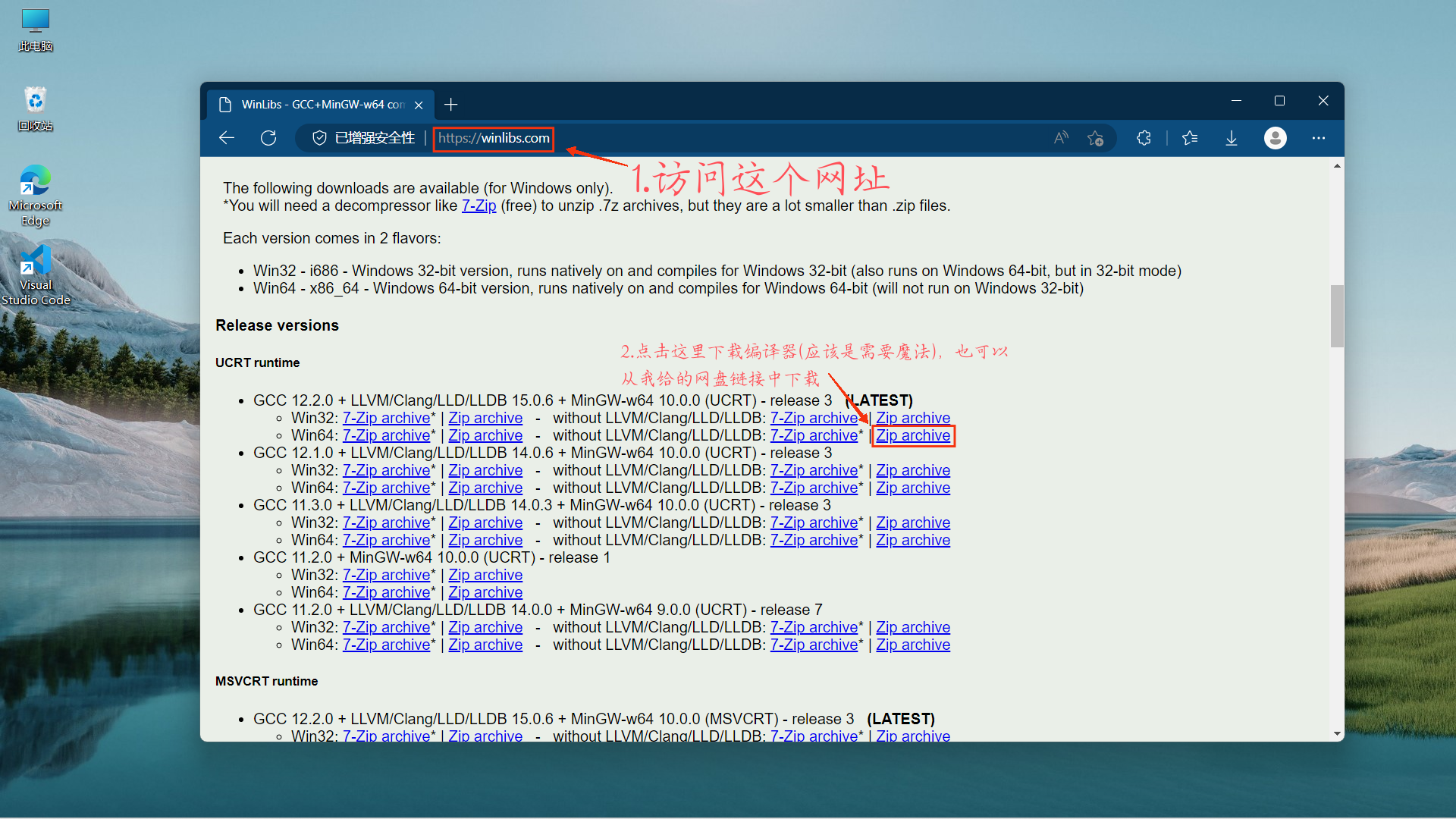1456x819 pixels.
Task: Open the Downloads arrow icon
Action: tap(1232, 138)
